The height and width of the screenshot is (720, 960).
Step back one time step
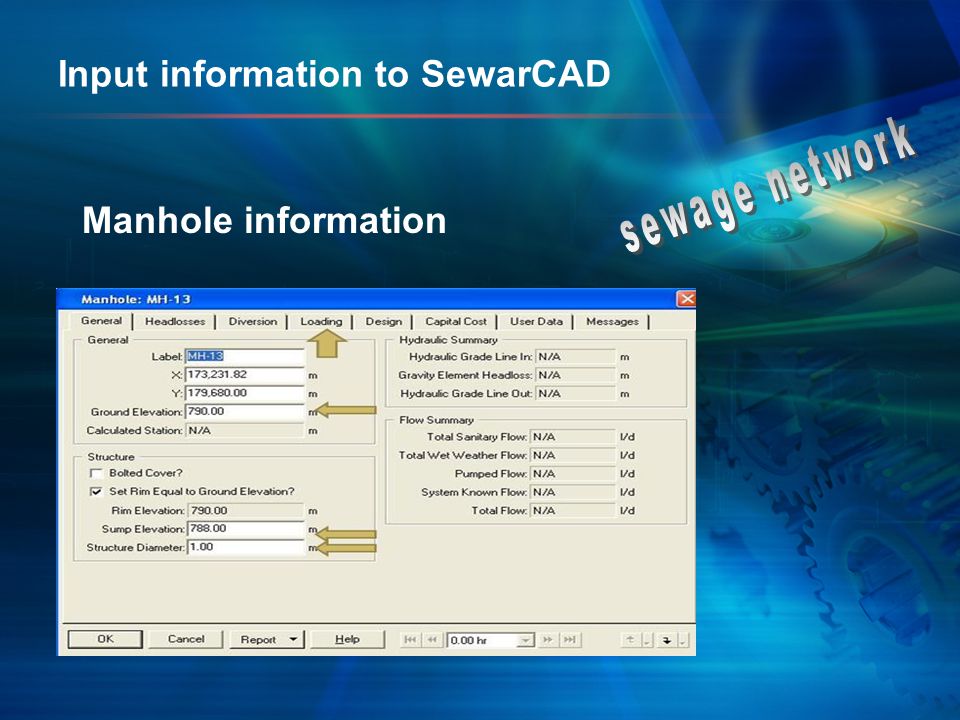click(432, 640)
